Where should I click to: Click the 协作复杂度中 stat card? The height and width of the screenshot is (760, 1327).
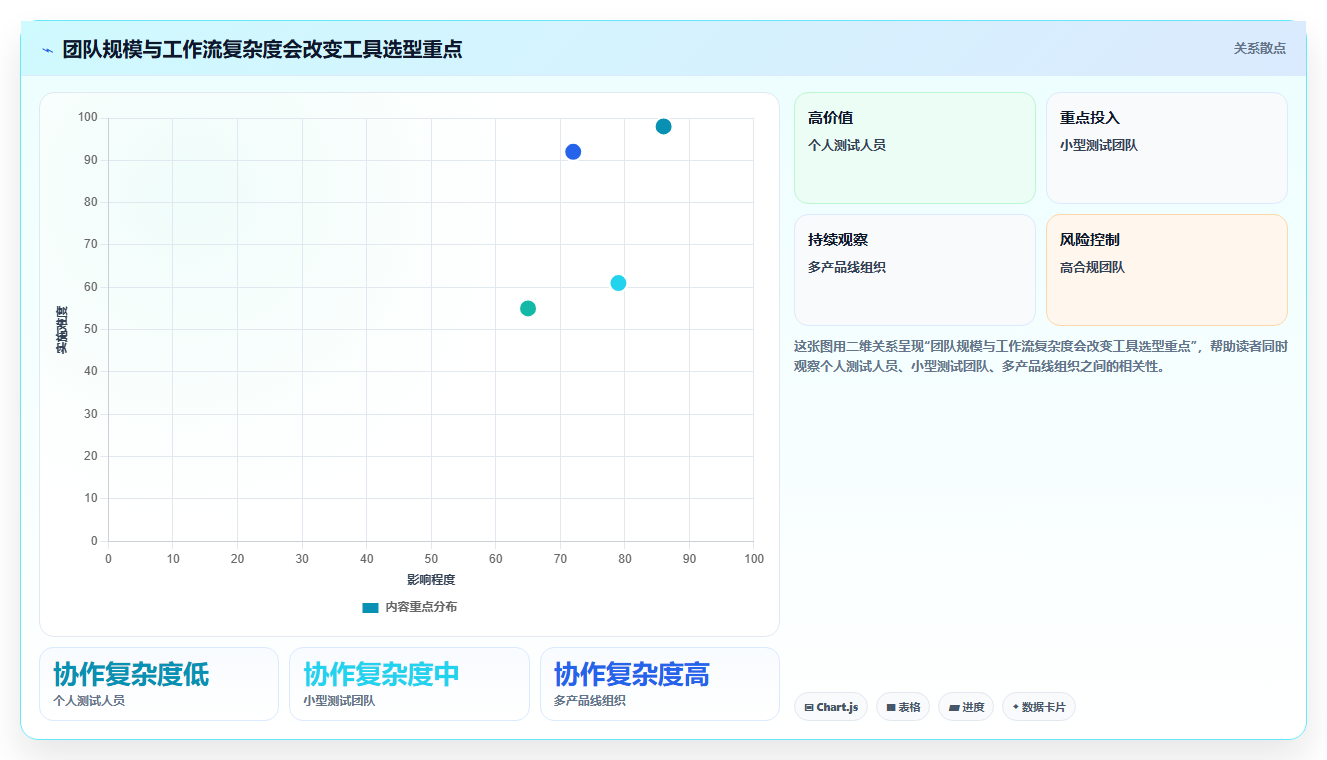409,684
